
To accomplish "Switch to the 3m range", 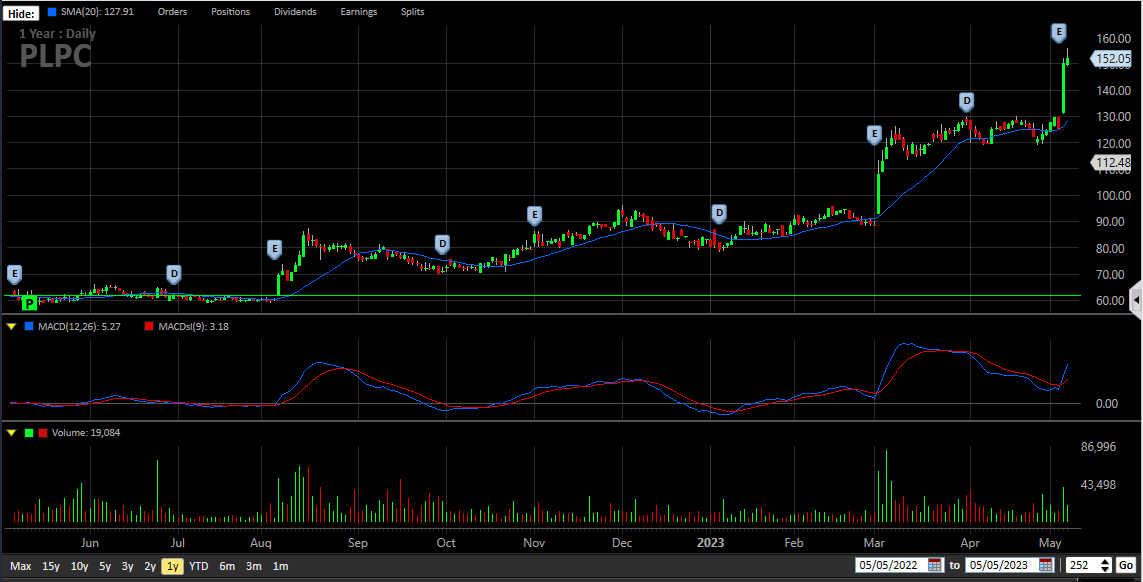I will point(254,566).
